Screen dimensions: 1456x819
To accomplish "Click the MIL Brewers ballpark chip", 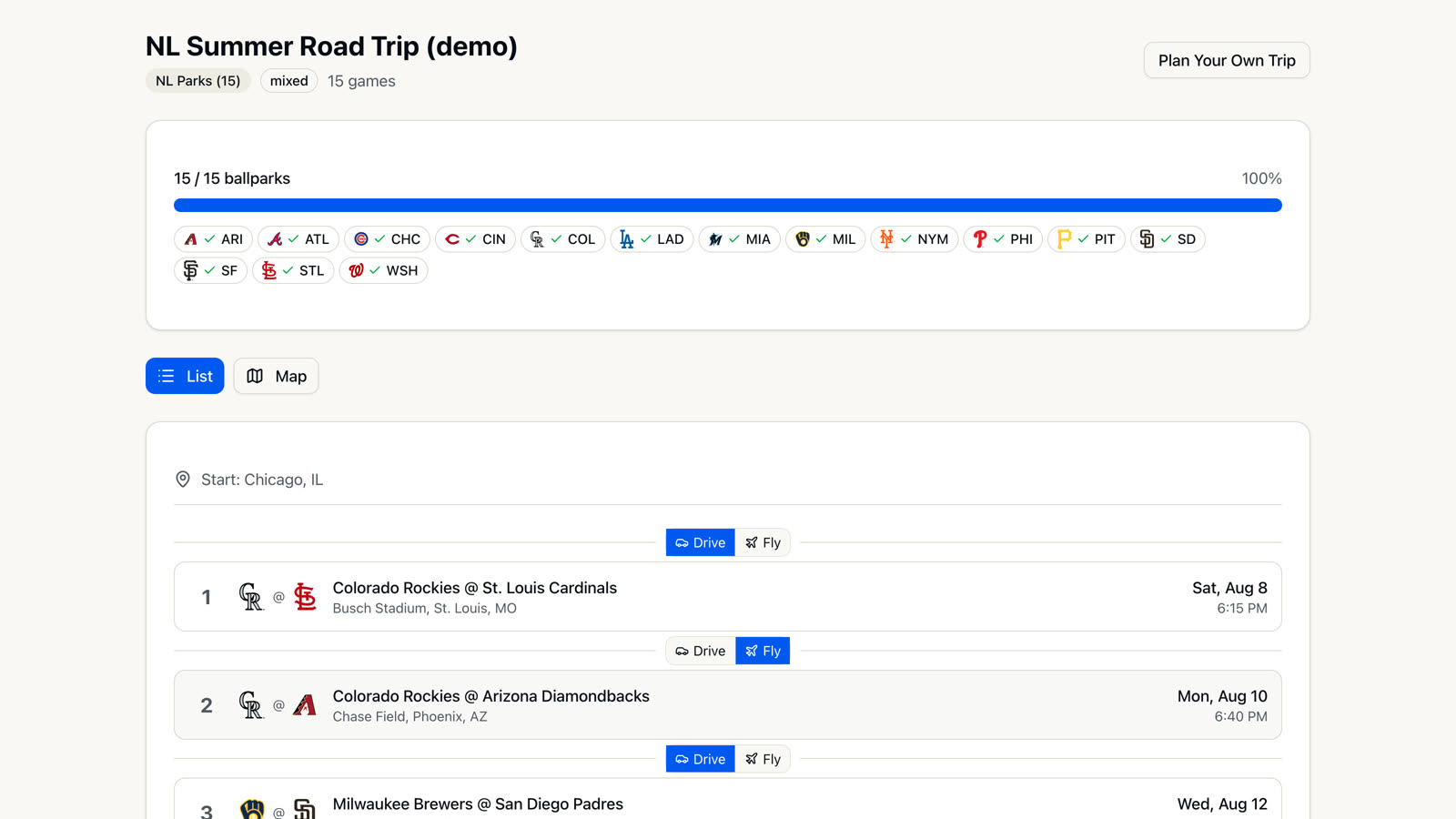I will pyautogui.click(x=825, y=239).
